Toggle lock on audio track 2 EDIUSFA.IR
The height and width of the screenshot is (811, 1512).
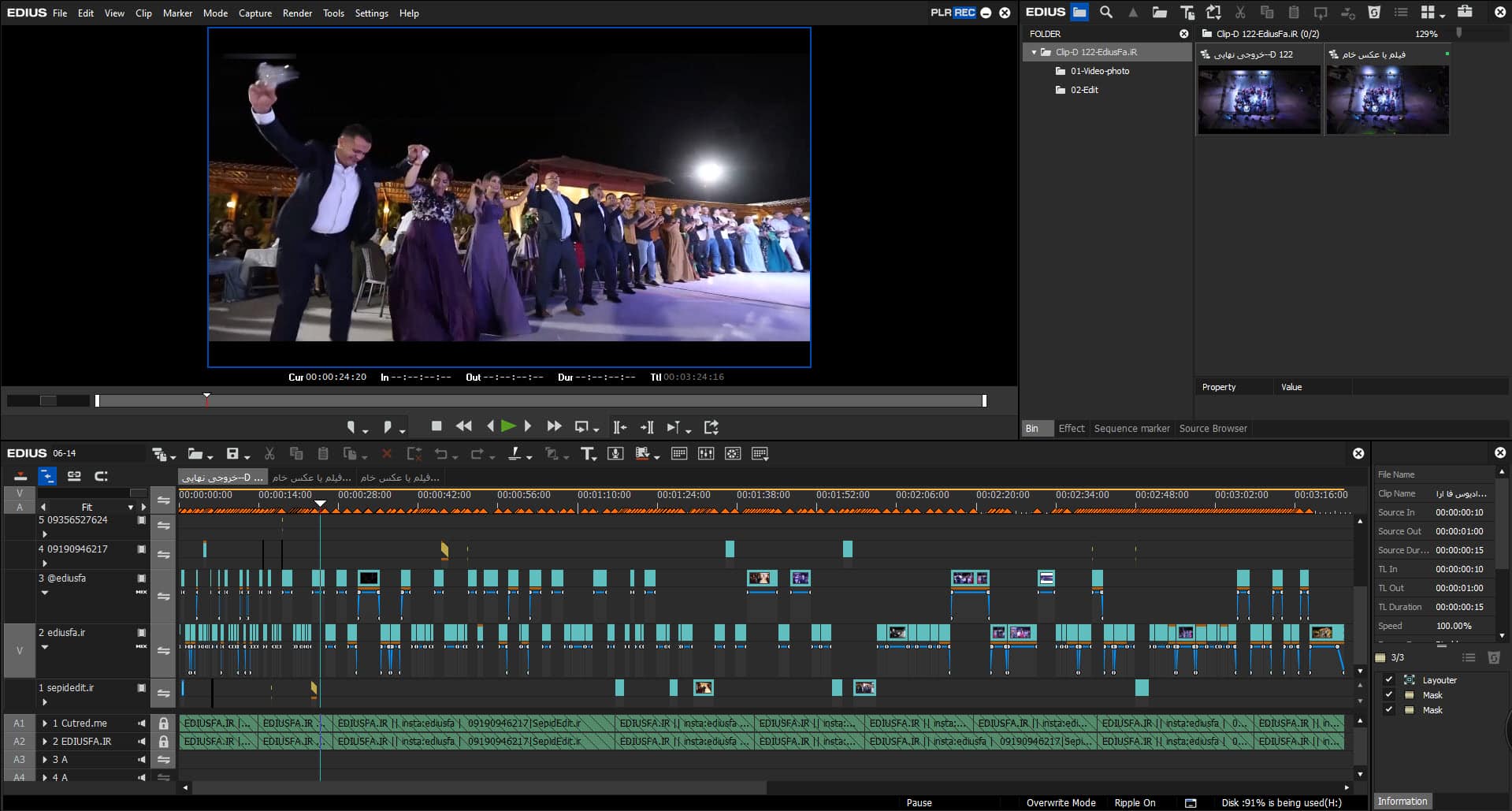click(163, 742)
